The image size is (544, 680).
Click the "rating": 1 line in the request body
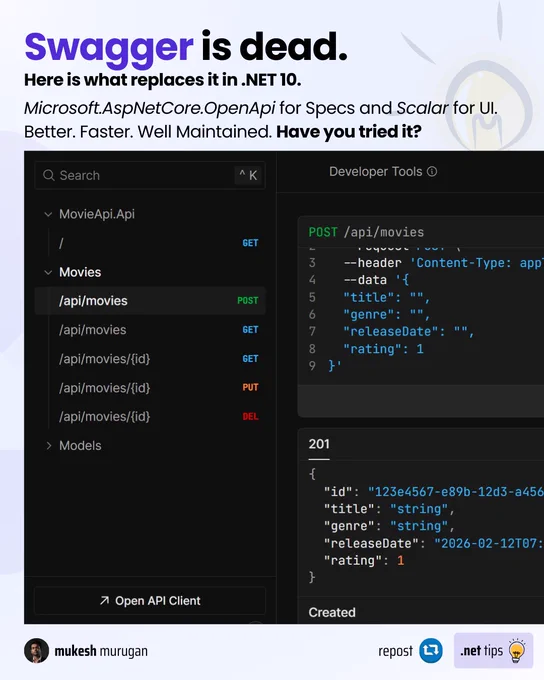[383, 349]
